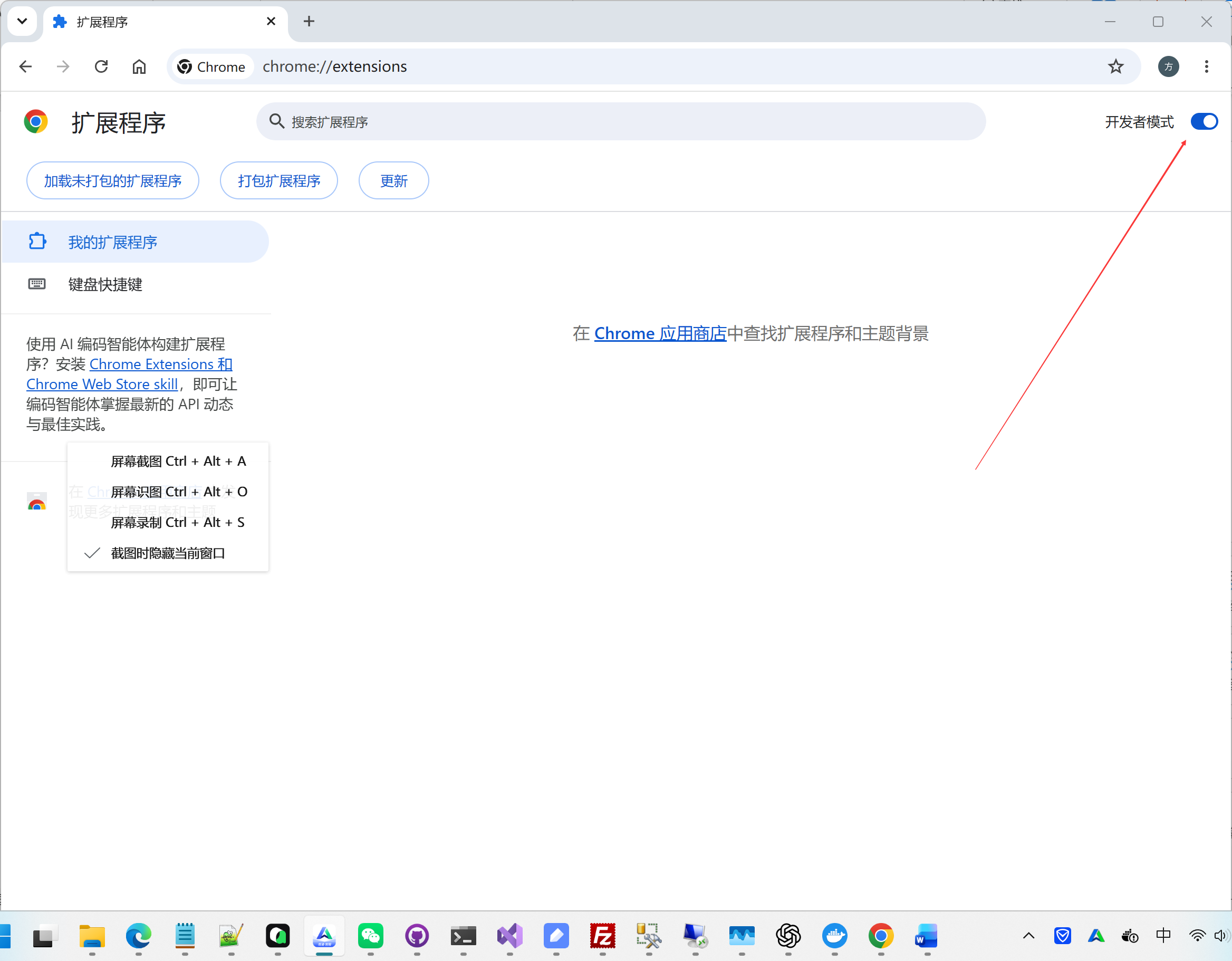This screenshot has width=1232, height=961.
Task: Click the Chinese input method indicator
Action: click(x=1162, y=936)
